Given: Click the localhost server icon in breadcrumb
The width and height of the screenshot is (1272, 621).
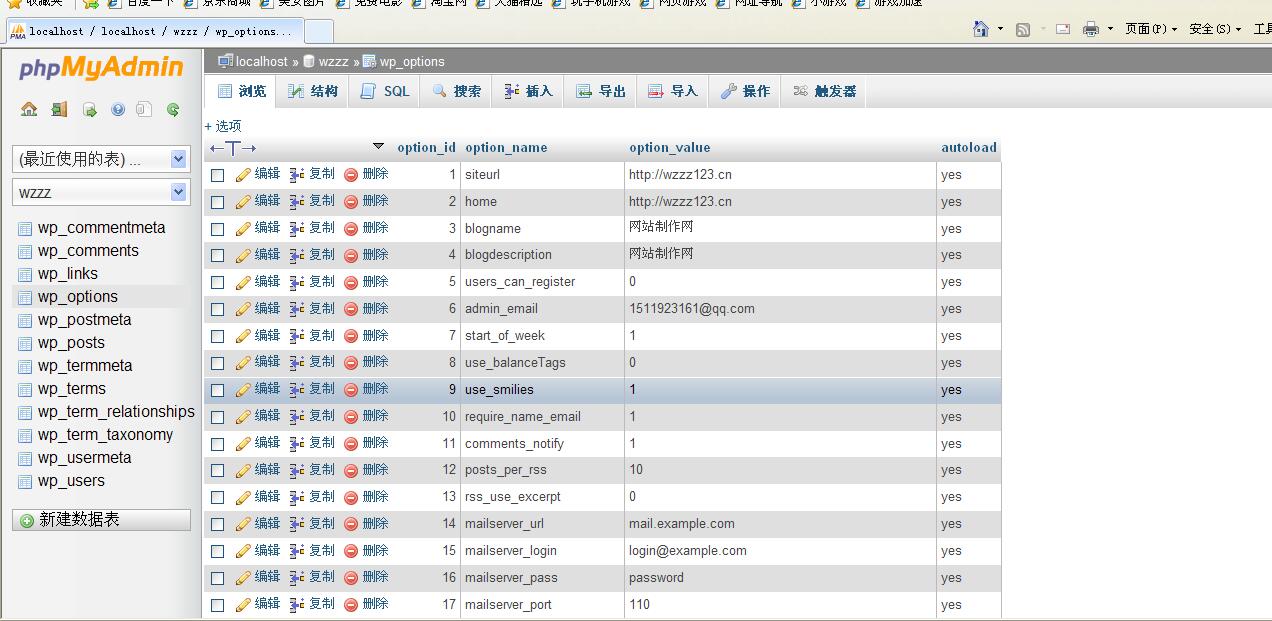Looking at the screenshot, I should (x=225, y=61).
